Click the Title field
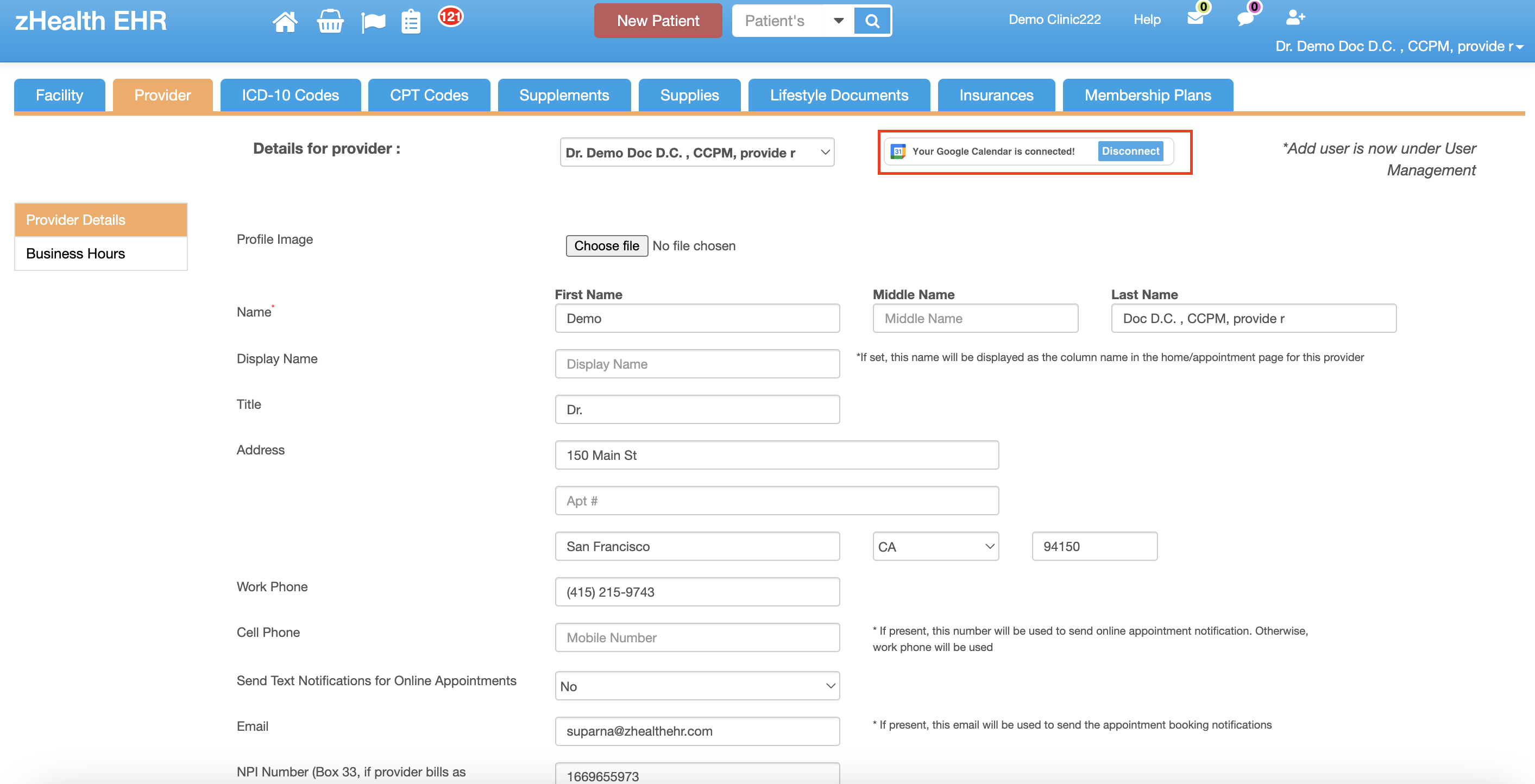 (x=697, y=409)
